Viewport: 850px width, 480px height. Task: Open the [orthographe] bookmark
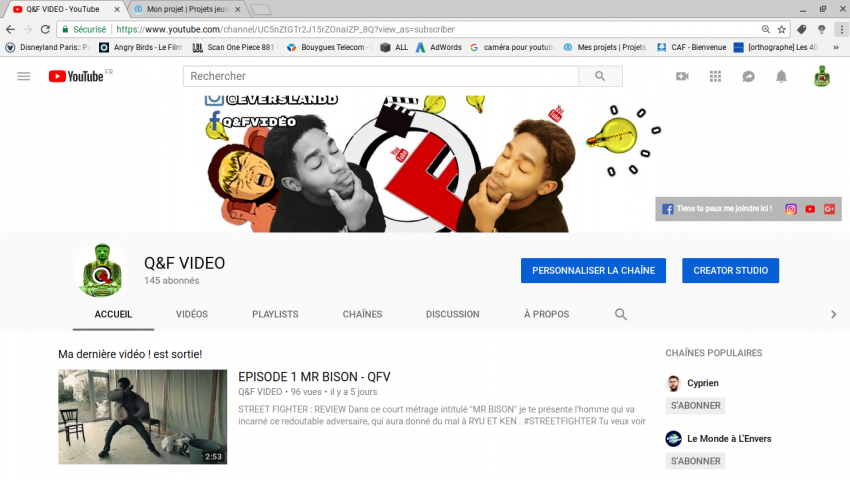776,47
